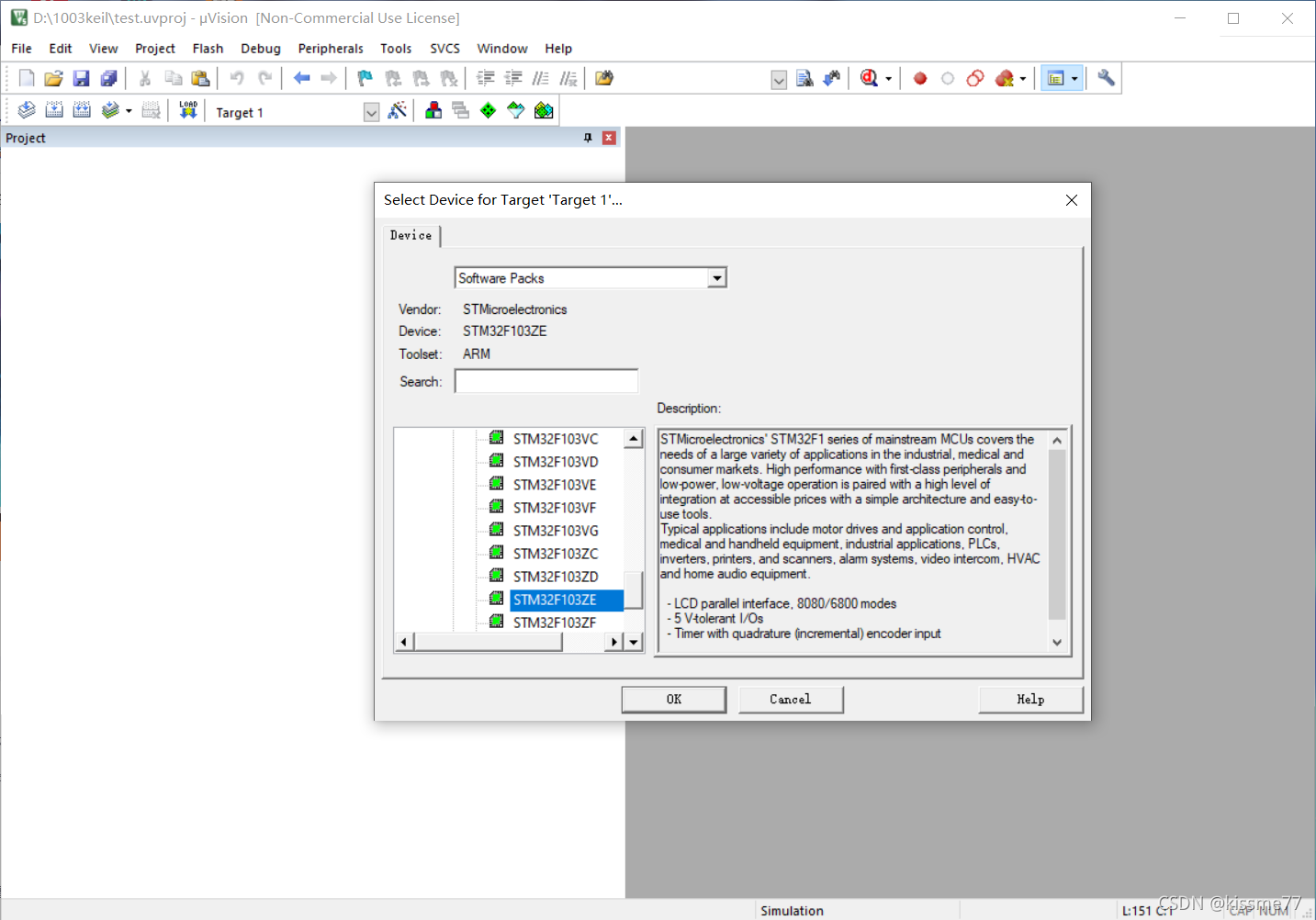The height and width of the screenshot is (920, 1316).
Task: Click the device list's scroll-left arrow
Action: pyautogui.click(x=404, y=642)
